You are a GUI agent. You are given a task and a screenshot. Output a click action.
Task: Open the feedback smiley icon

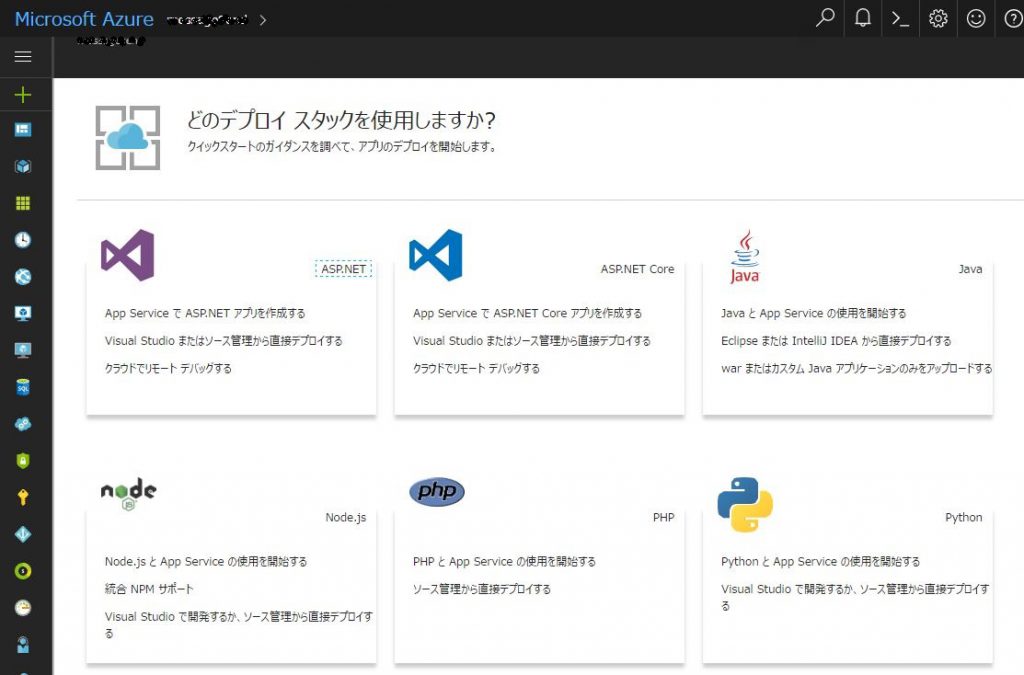(x=976, y=18)
